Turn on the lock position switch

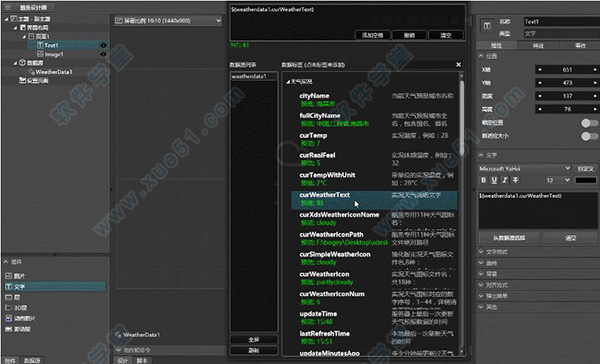coord(589,123)
